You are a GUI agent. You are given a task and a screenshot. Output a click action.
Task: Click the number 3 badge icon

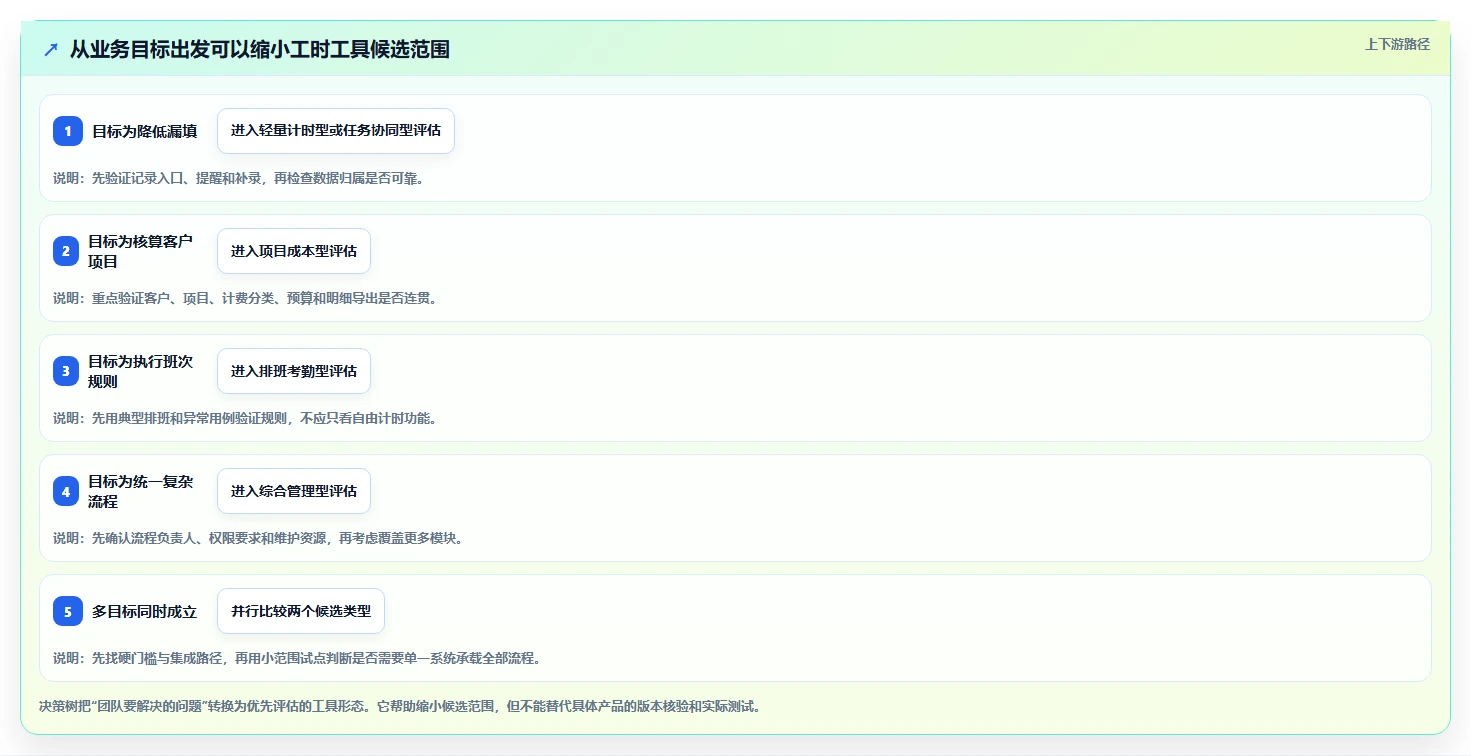tap(66, 371)
